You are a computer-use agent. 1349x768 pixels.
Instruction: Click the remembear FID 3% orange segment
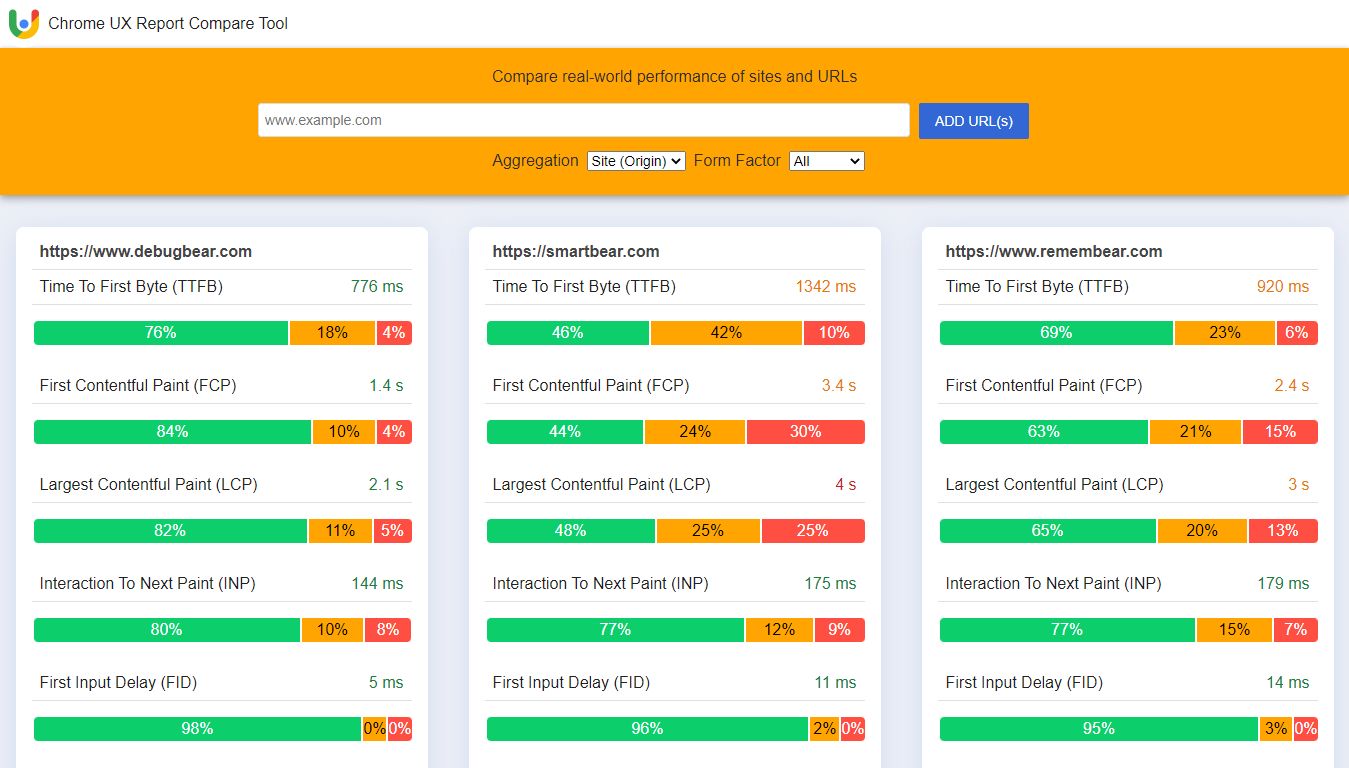click(x=1276, y=729)
